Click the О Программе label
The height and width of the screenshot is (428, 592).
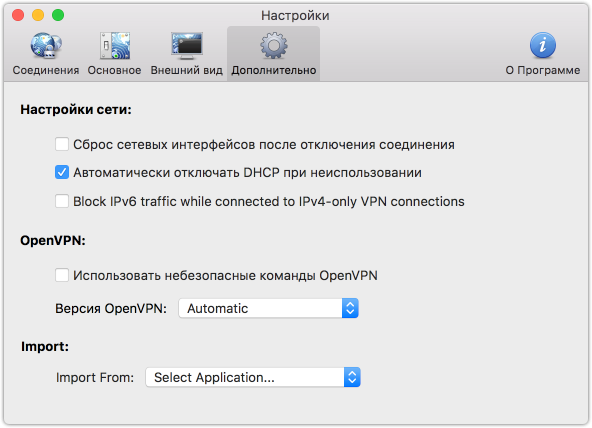[x=543, y=70]
